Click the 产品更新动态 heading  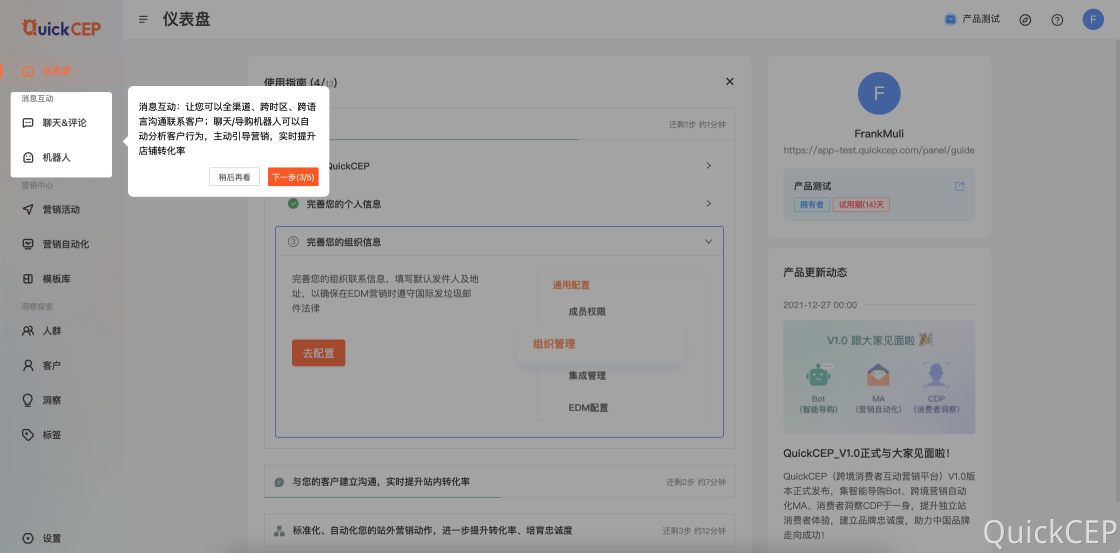tap(815, 272)
